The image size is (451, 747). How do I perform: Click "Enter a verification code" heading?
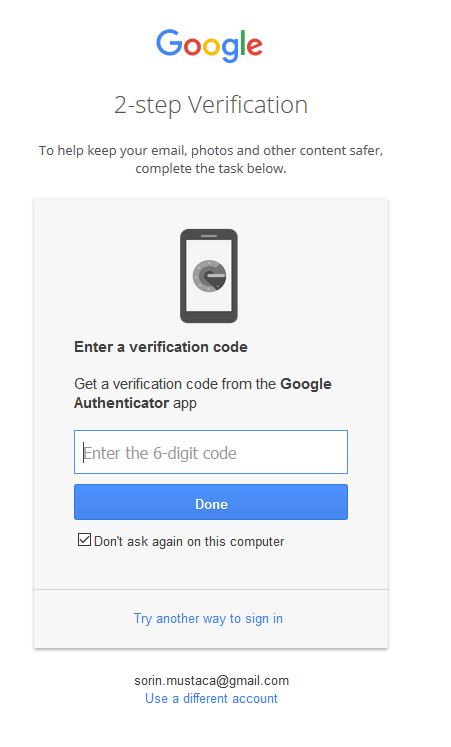click(161, 347)
